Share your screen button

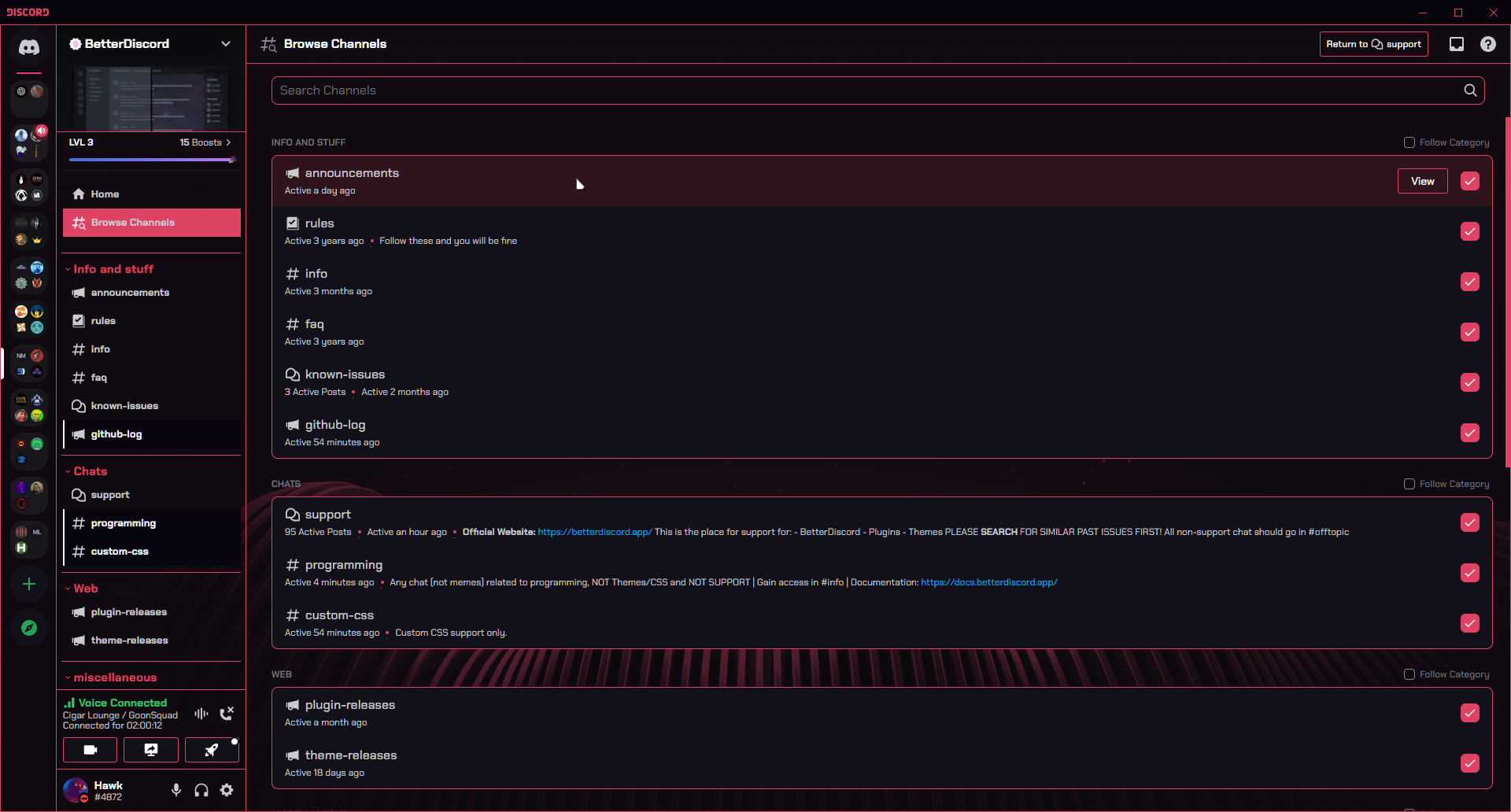pos(151,750)
